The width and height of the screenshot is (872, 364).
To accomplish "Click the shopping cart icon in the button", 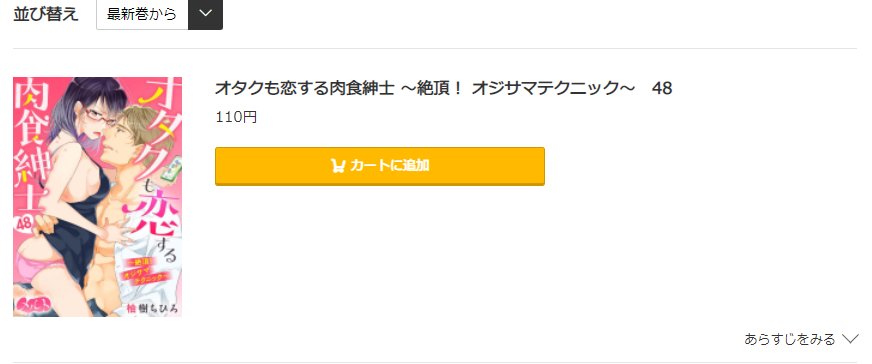I will 338,166.
